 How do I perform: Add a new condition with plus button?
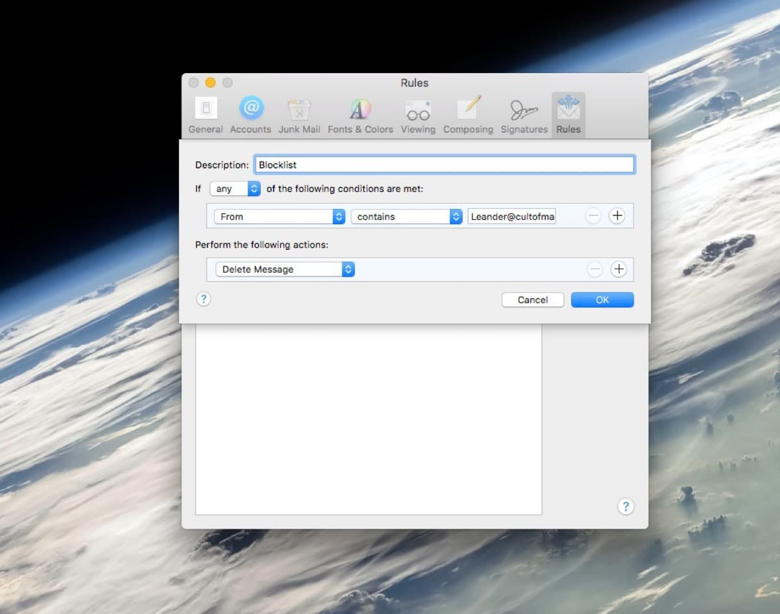(x=617, y=216)
